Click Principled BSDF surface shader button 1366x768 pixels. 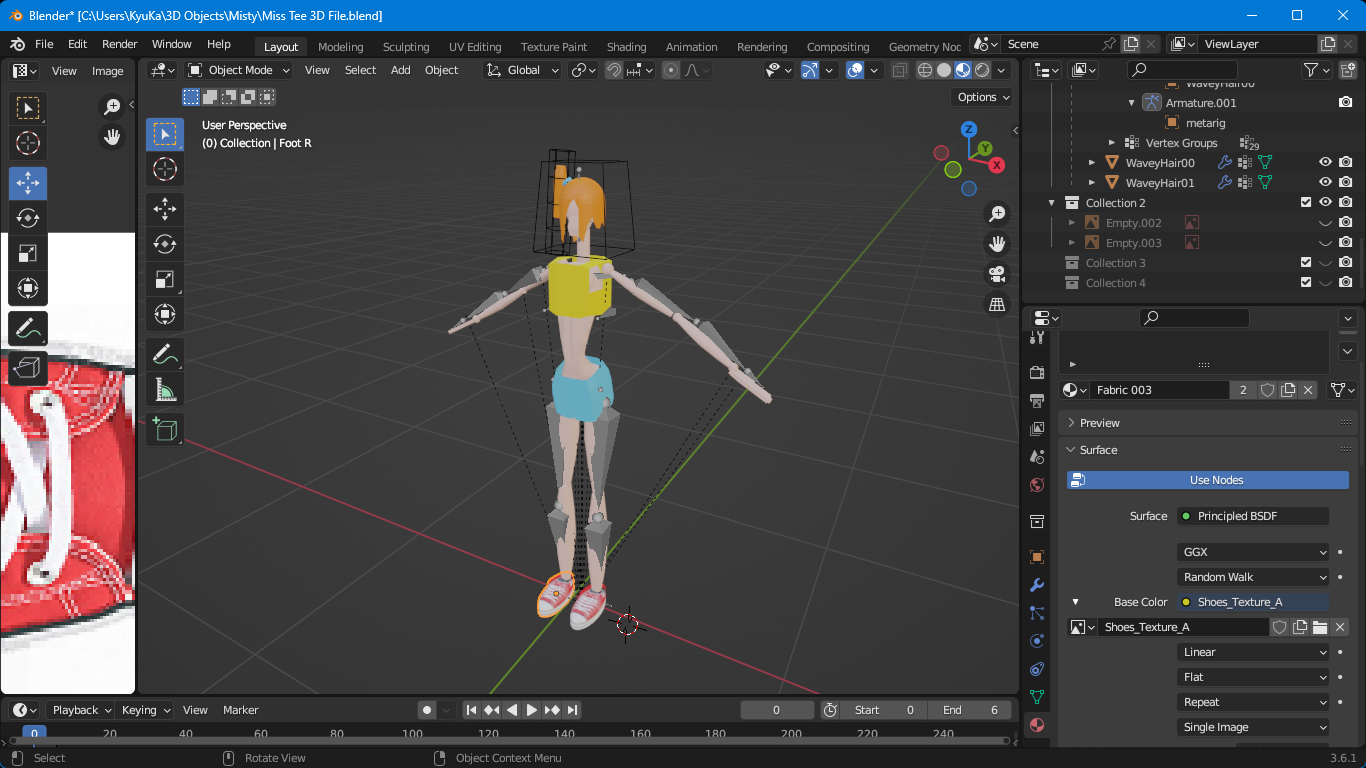[x=1253, y=516]
